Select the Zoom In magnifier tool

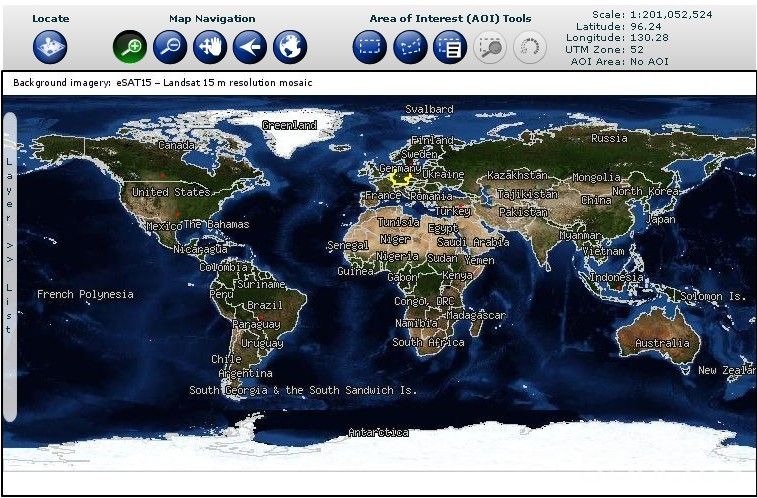130,46
